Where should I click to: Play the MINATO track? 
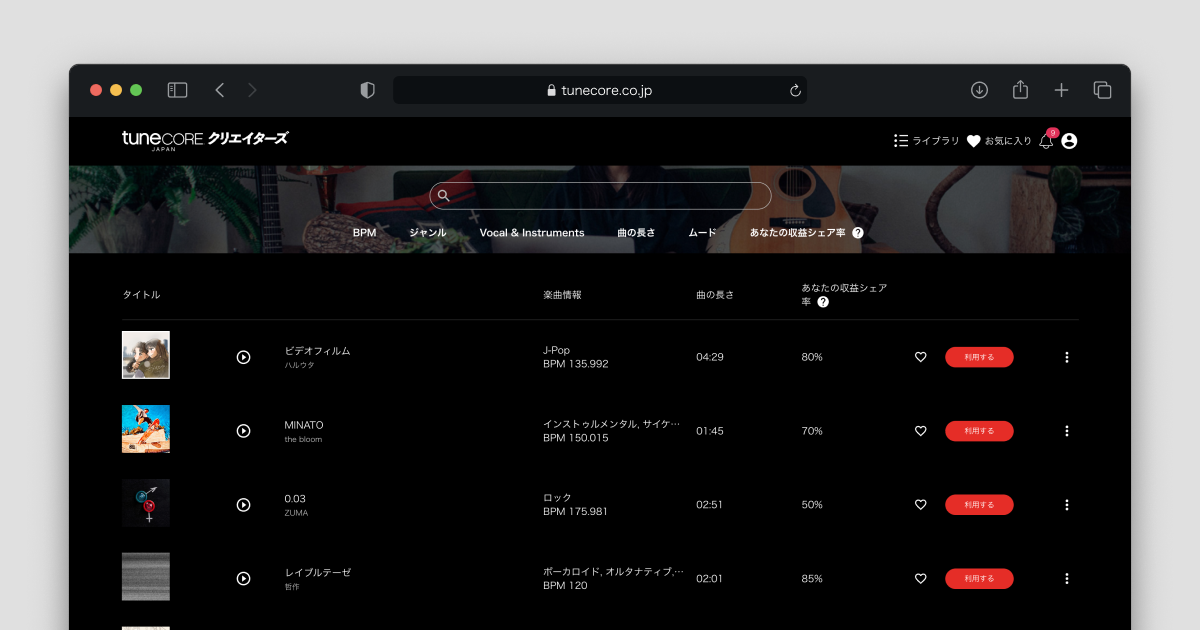(243, 431)
